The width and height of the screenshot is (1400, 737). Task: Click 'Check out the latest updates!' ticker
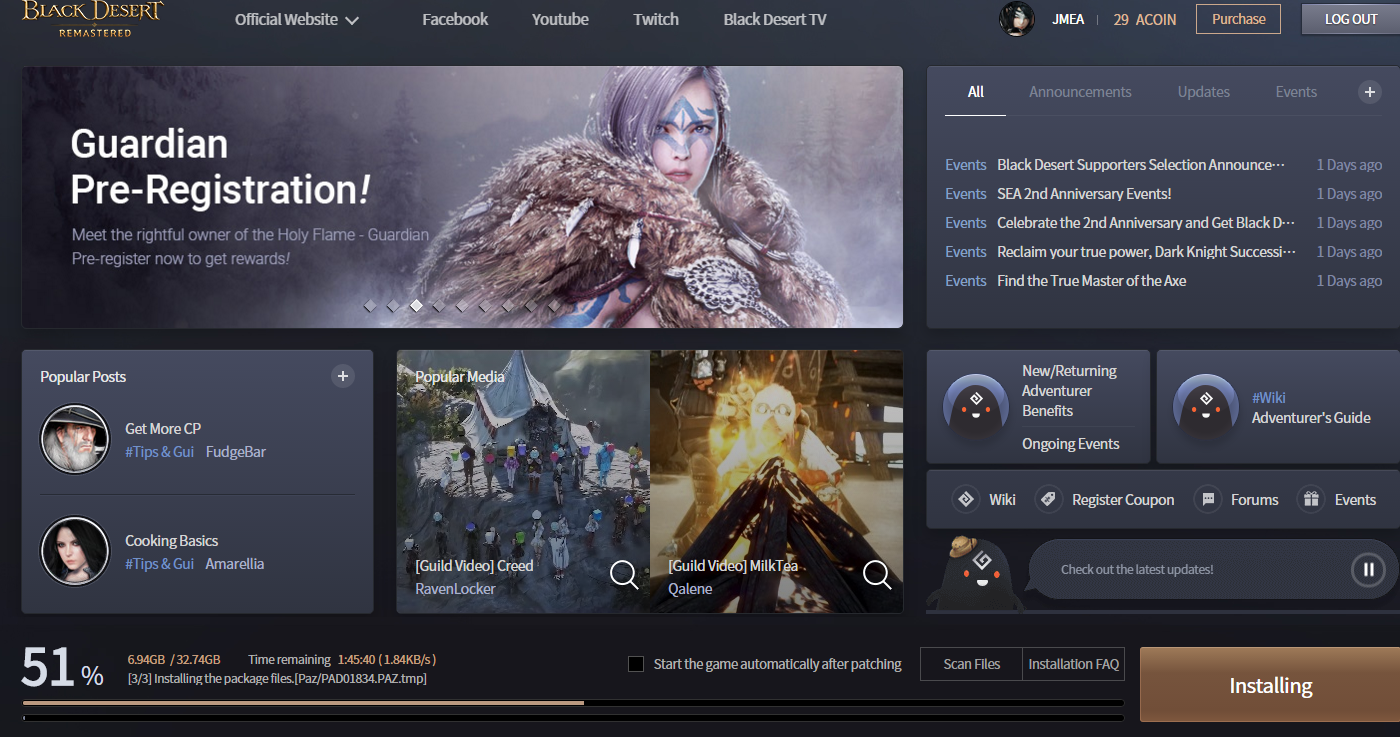pos(1137,569)
